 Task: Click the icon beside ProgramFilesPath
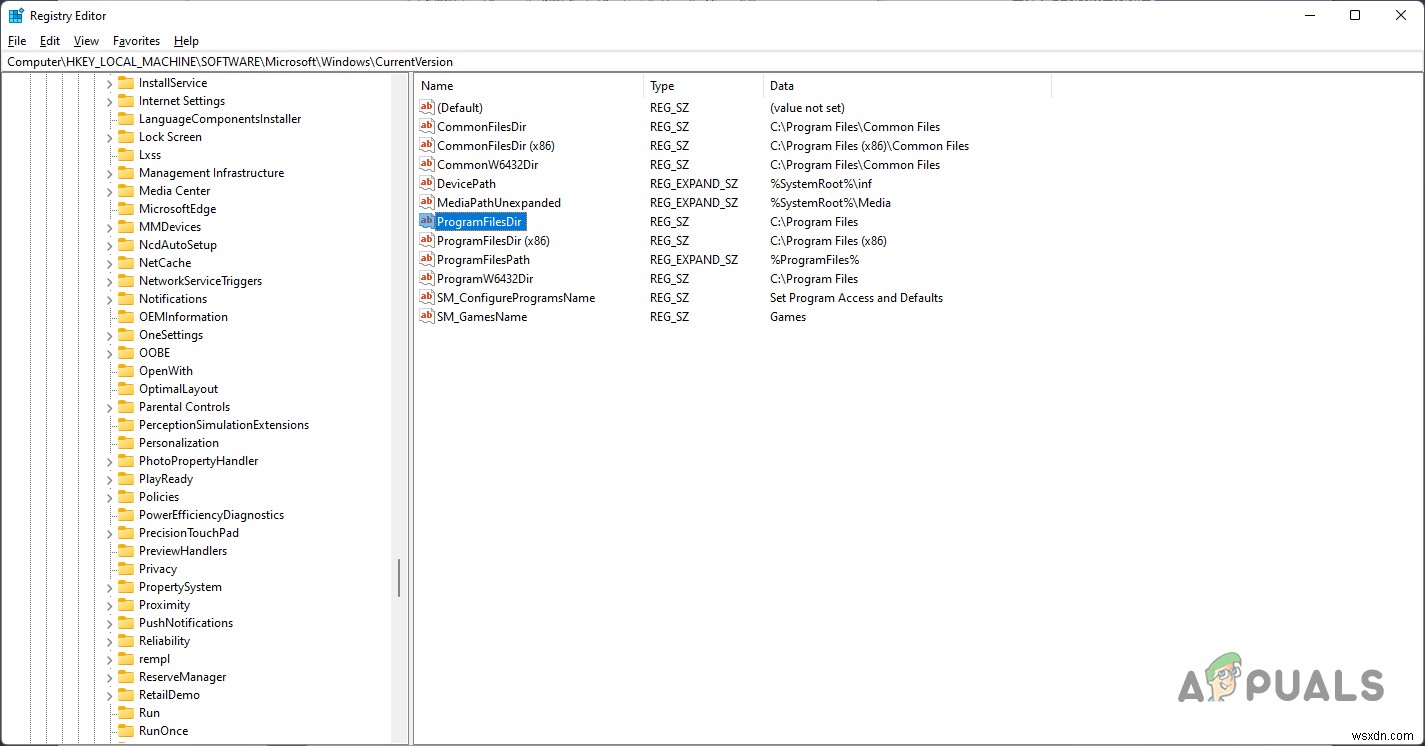tap(427, 260)
